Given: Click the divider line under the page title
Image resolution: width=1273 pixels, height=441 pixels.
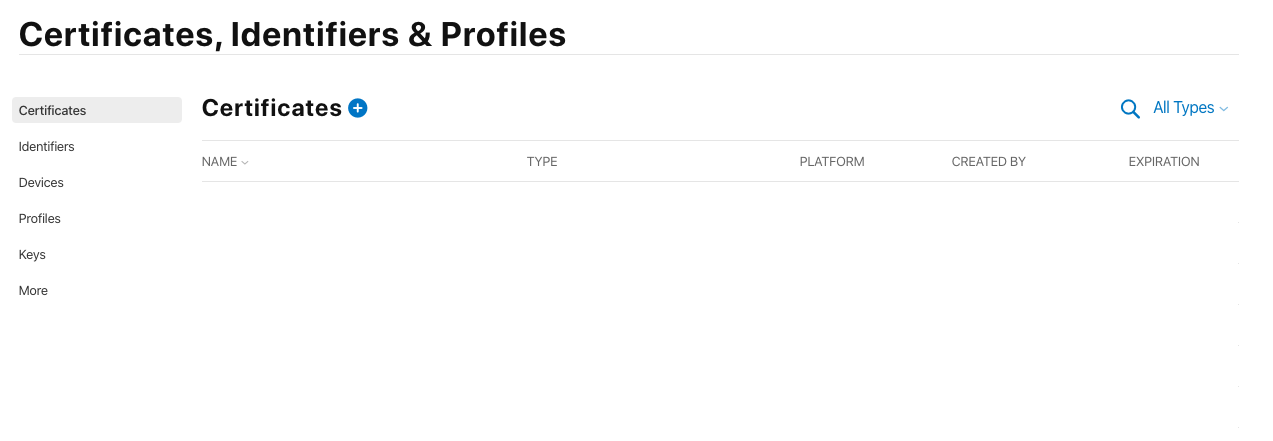Looking at the screenshot, I should (x=628, y=54).
